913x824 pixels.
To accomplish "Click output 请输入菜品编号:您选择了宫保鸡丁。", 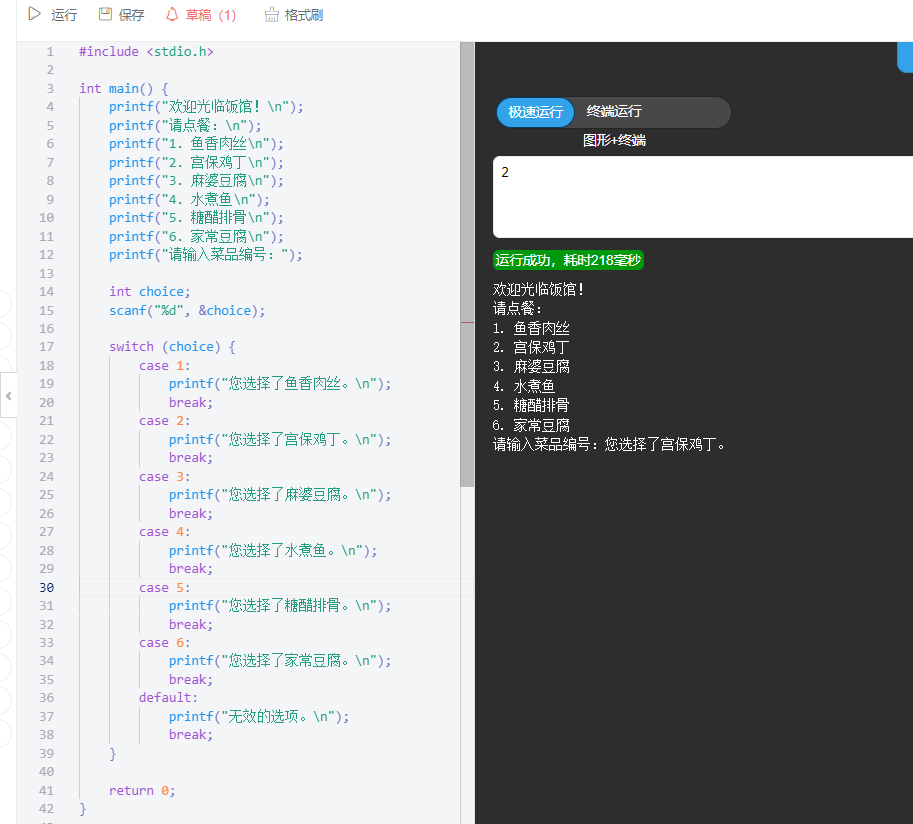I will [x=609, y=445].
